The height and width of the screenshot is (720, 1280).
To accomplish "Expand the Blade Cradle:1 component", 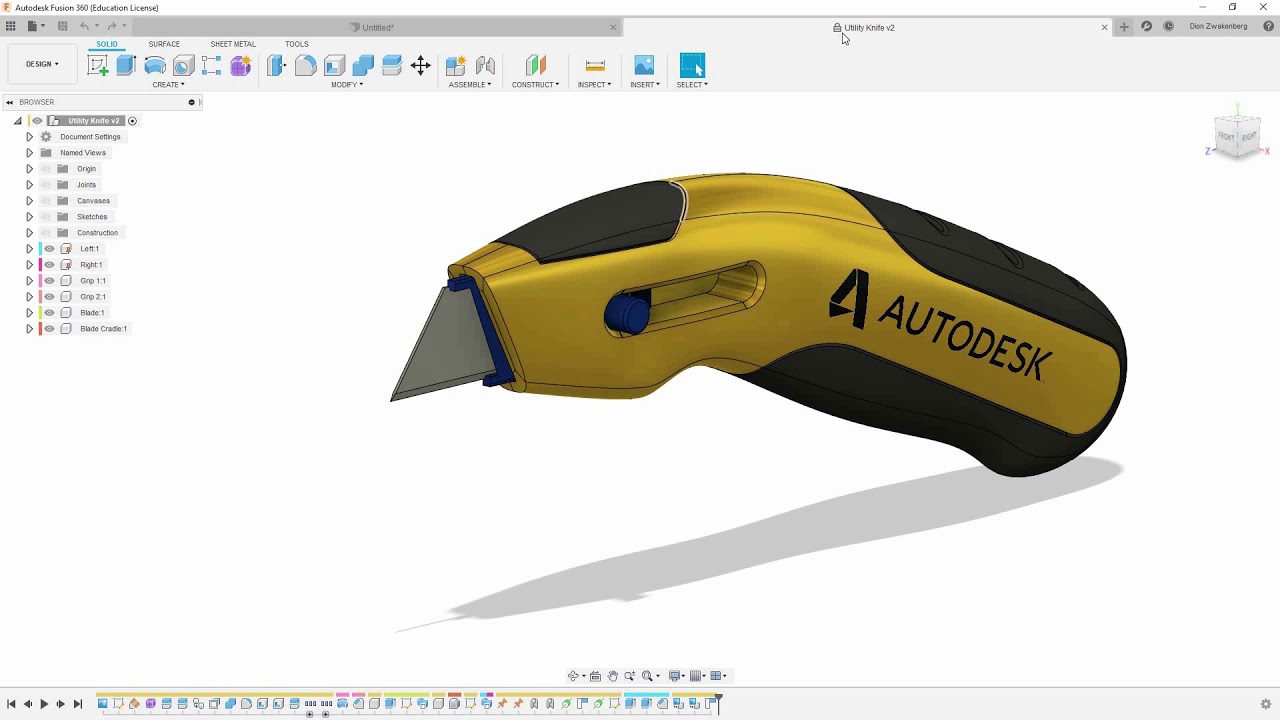I will (29, 329).
